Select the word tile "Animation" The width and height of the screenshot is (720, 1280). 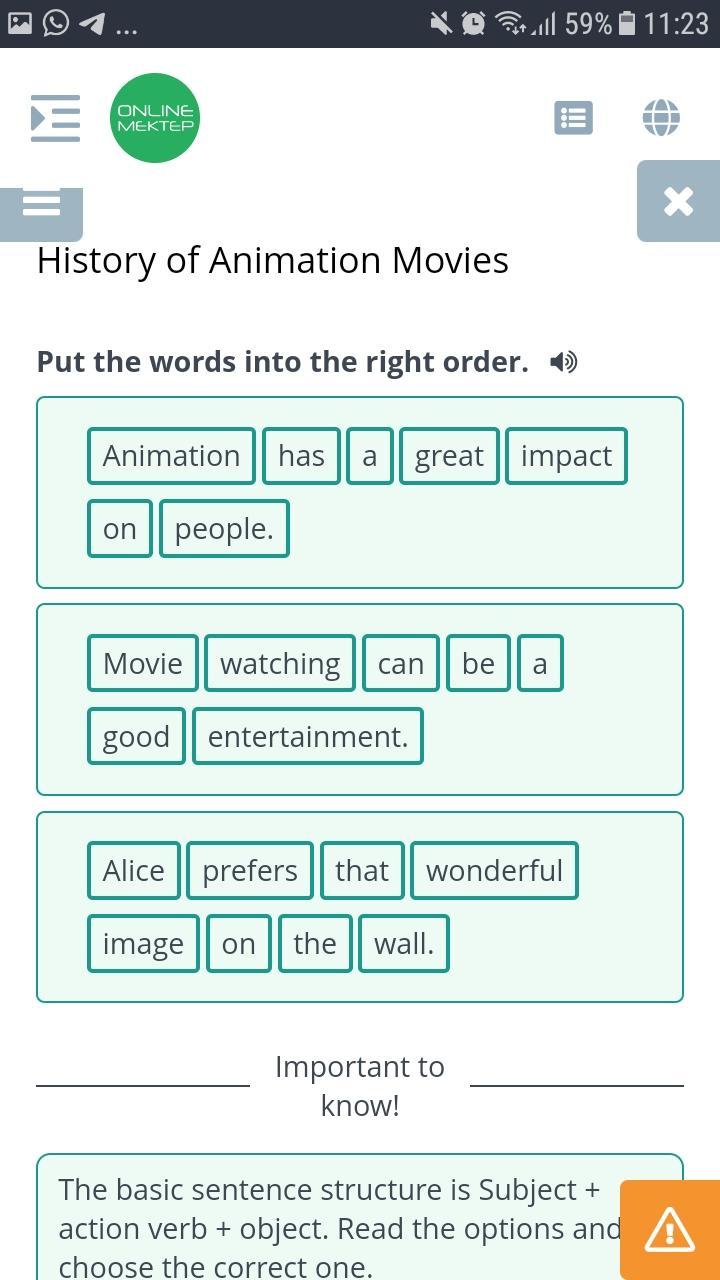[x=171, y=456]
